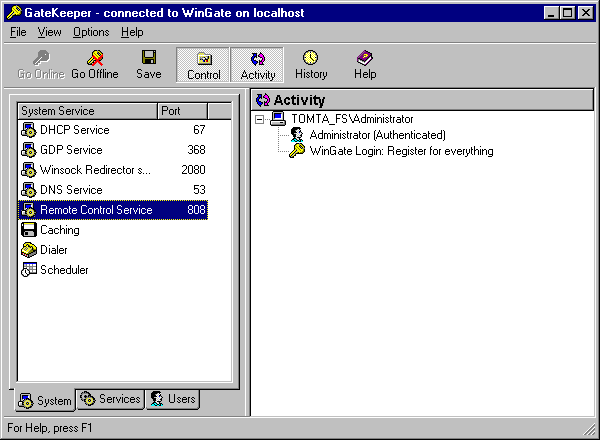Click the DHCP Service icon

(x=29, y=130)
